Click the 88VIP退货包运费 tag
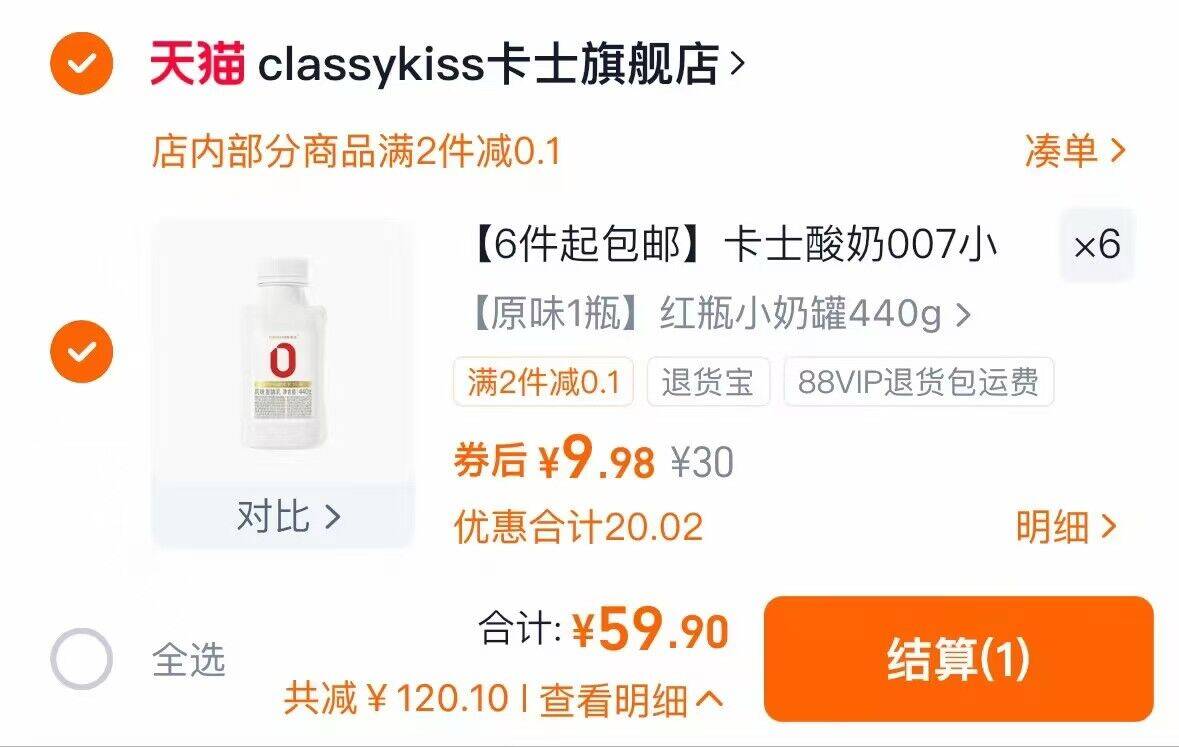The width and height of the screenshot is (1179, 747). tap(918, 382)
